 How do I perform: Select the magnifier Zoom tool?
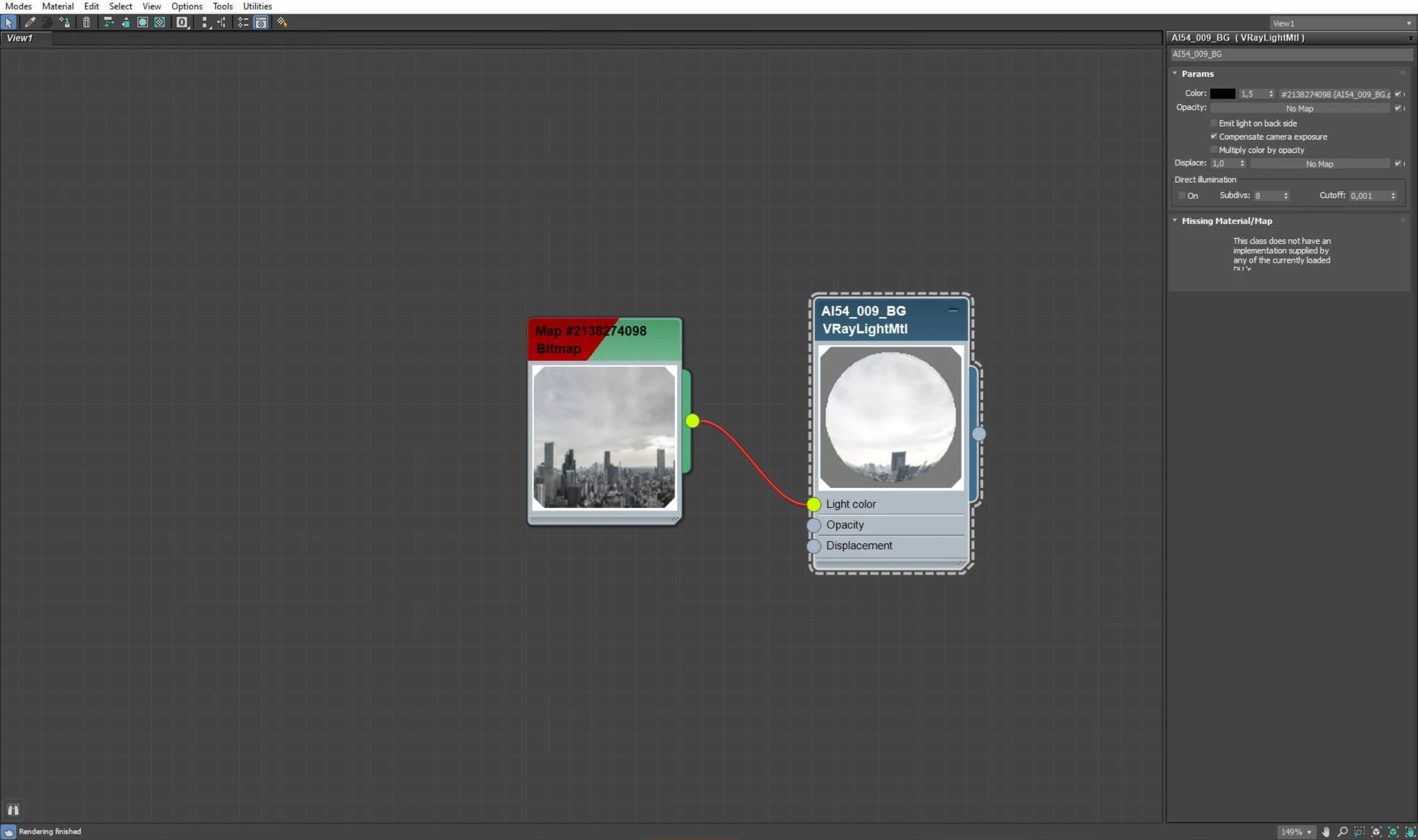1342,831
